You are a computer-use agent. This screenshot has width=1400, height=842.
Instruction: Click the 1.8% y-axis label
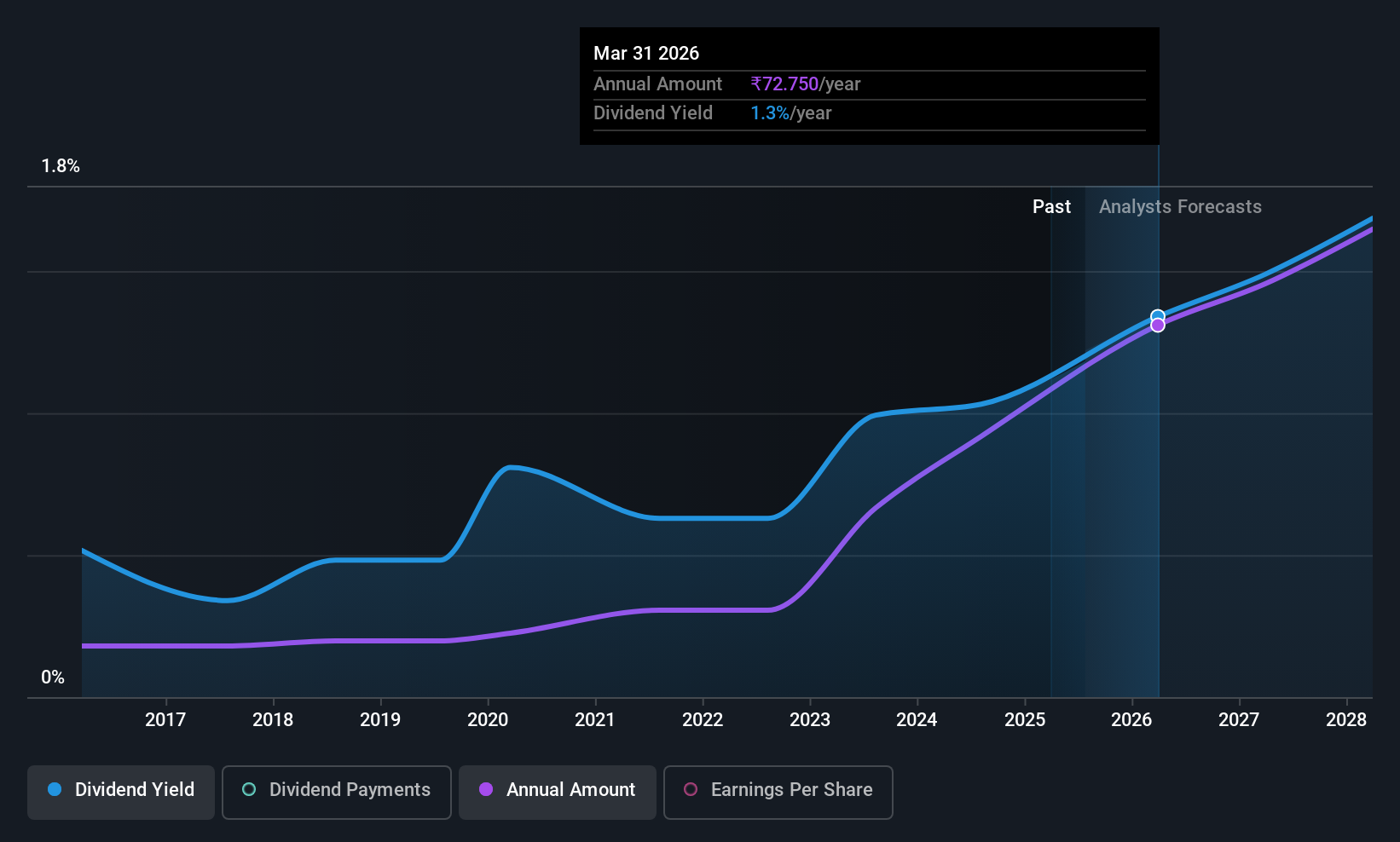61,166
